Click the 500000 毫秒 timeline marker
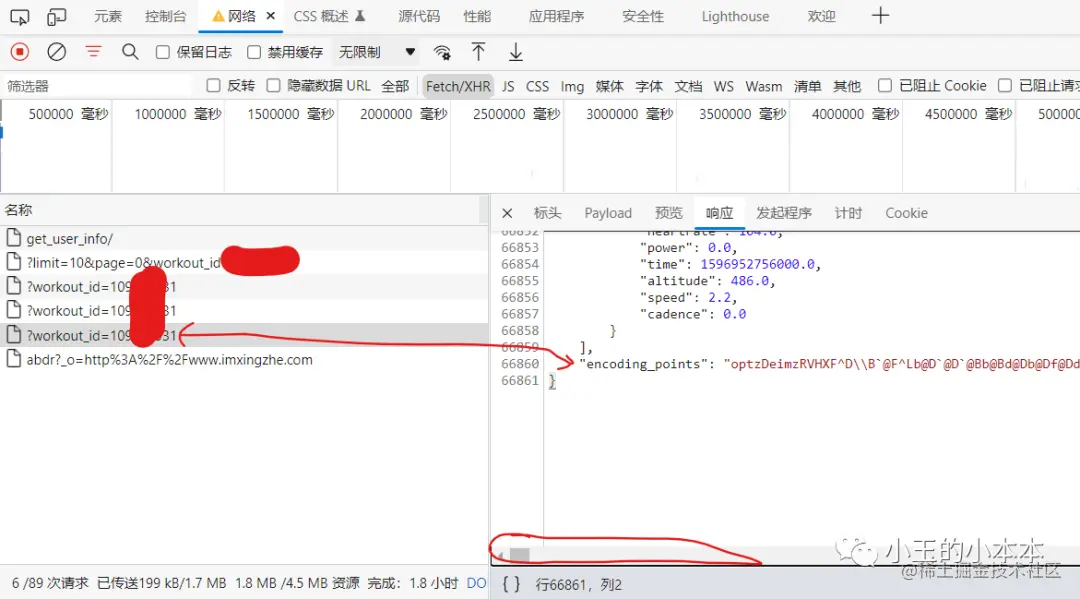 [x=68, y=114]
